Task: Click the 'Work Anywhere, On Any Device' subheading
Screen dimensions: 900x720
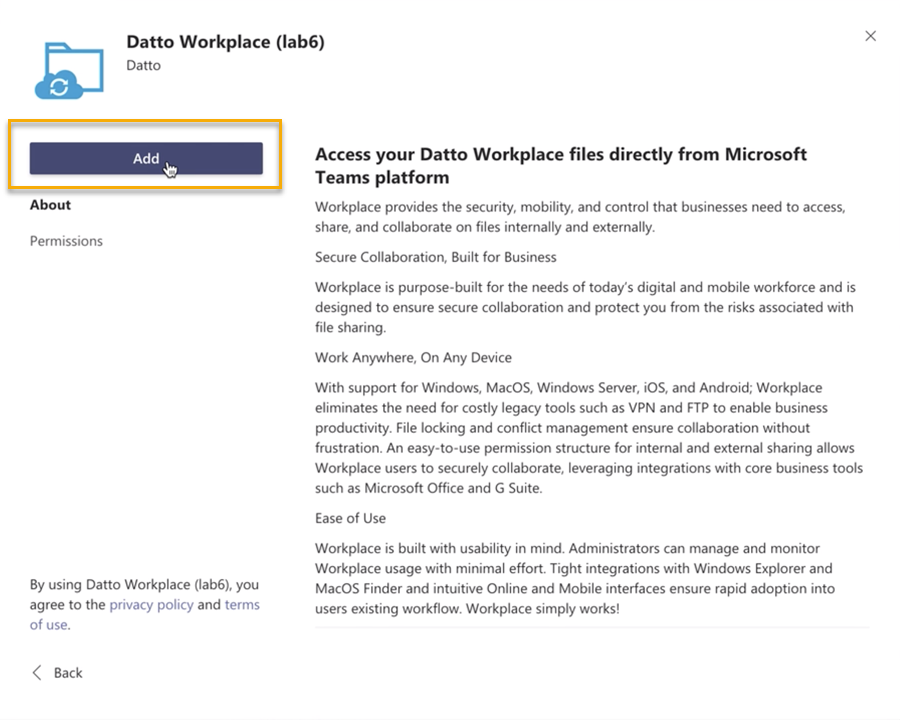Action: pyautogui.click(x=413, y=357)
